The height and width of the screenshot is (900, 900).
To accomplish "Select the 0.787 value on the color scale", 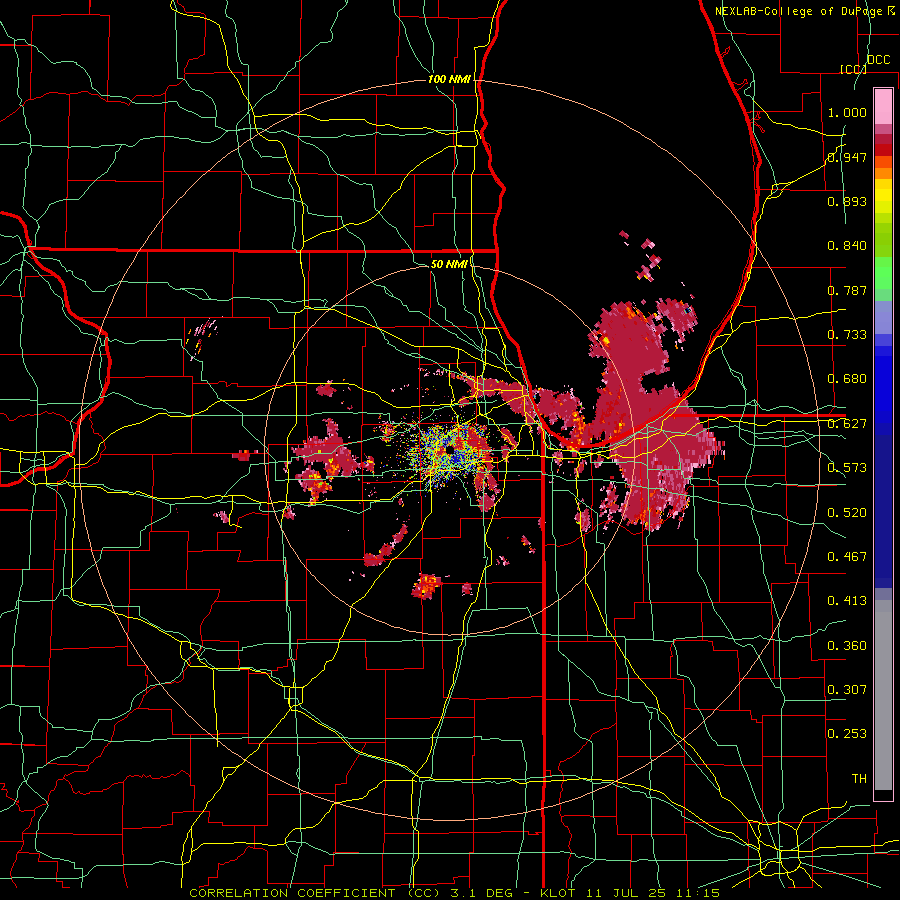I will click(x=847, y=290).
